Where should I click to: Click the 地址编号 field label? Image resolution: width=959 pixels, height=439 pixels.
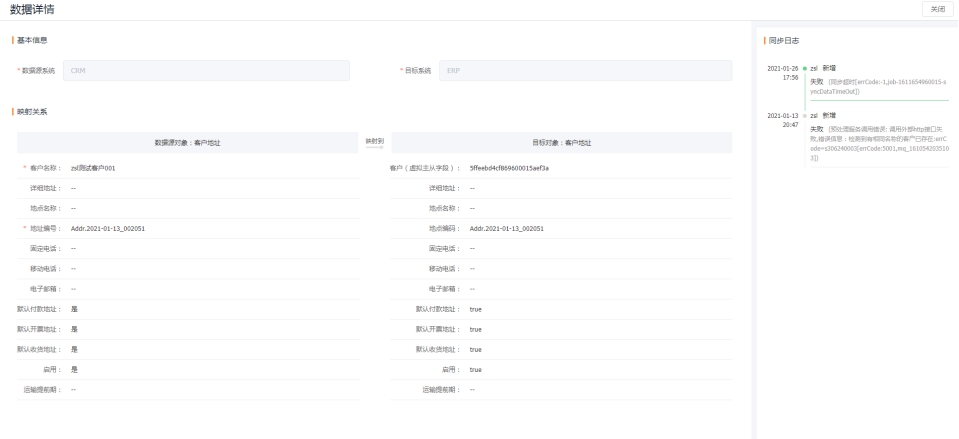pos(45,229)
